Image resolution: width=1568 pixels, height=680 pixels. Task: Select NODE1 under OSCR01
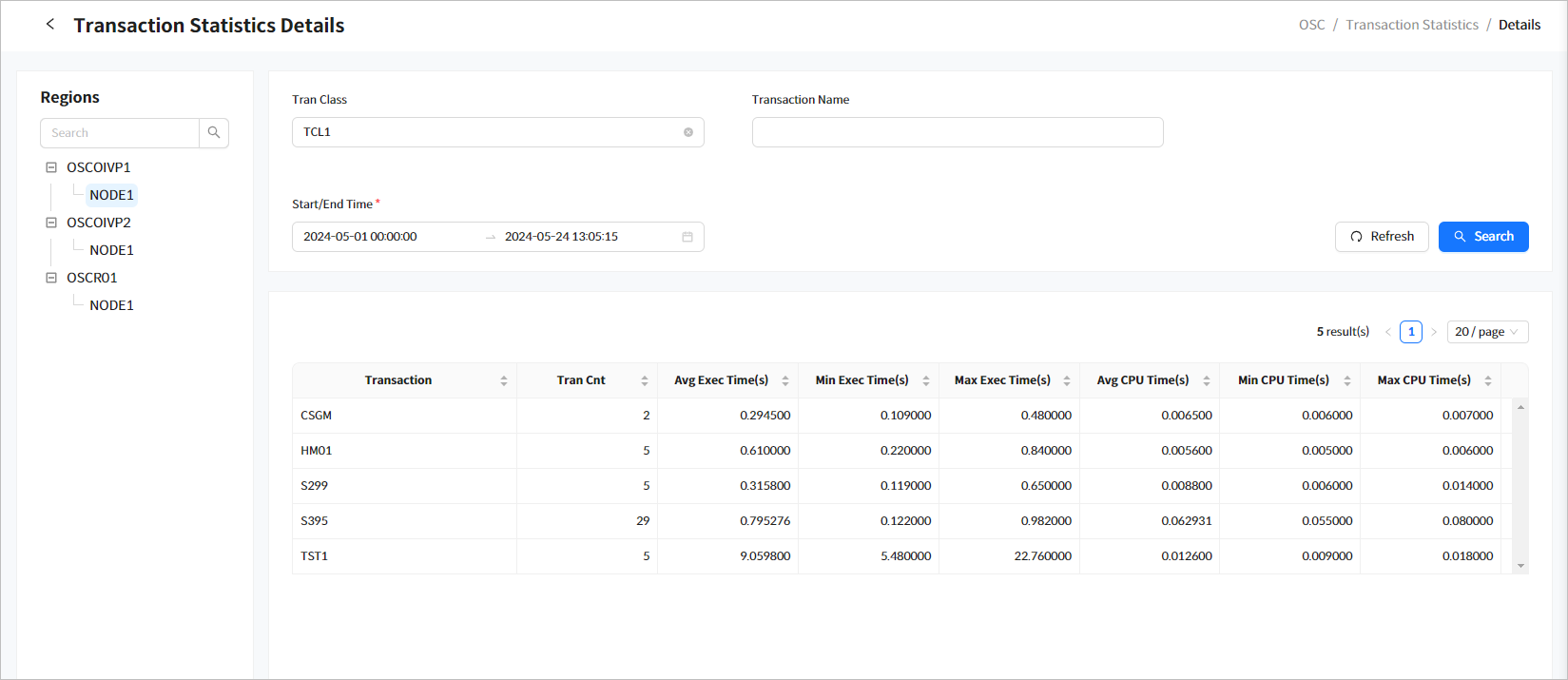111,305
